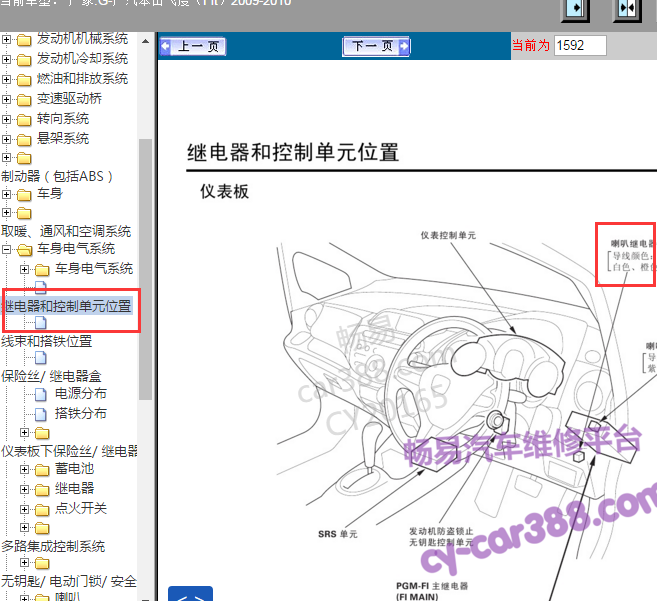Open document icon next to 搭铁分布

[41, 414]
